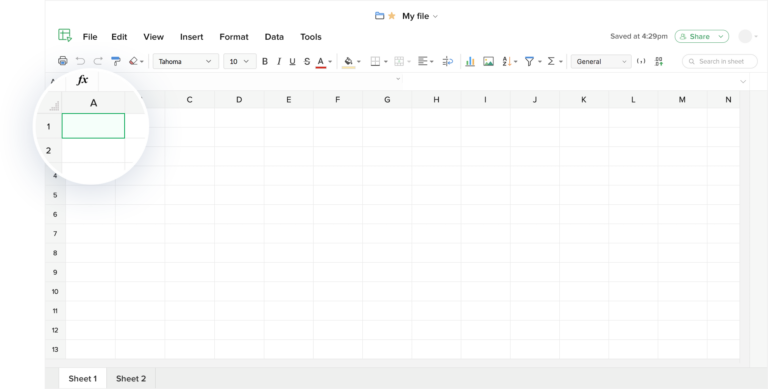Toggle the favorite star beside My file

click(x=392, y=16)
